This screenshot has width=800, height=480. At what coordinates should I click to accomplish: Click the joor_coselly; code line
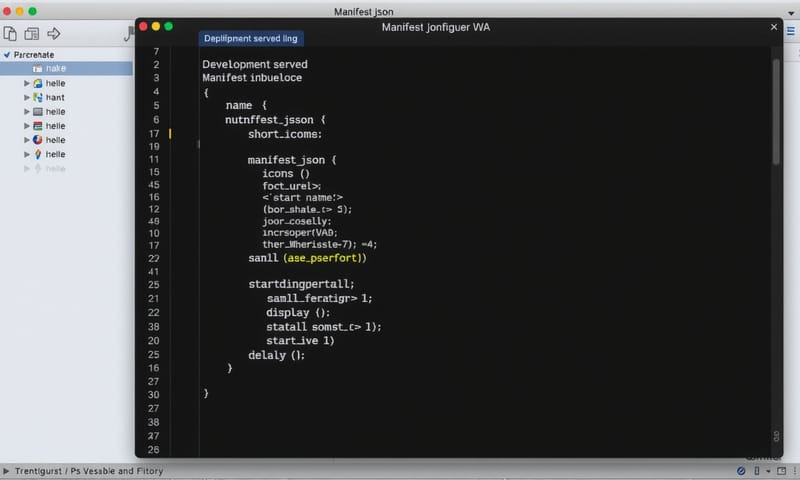point(297,221)
